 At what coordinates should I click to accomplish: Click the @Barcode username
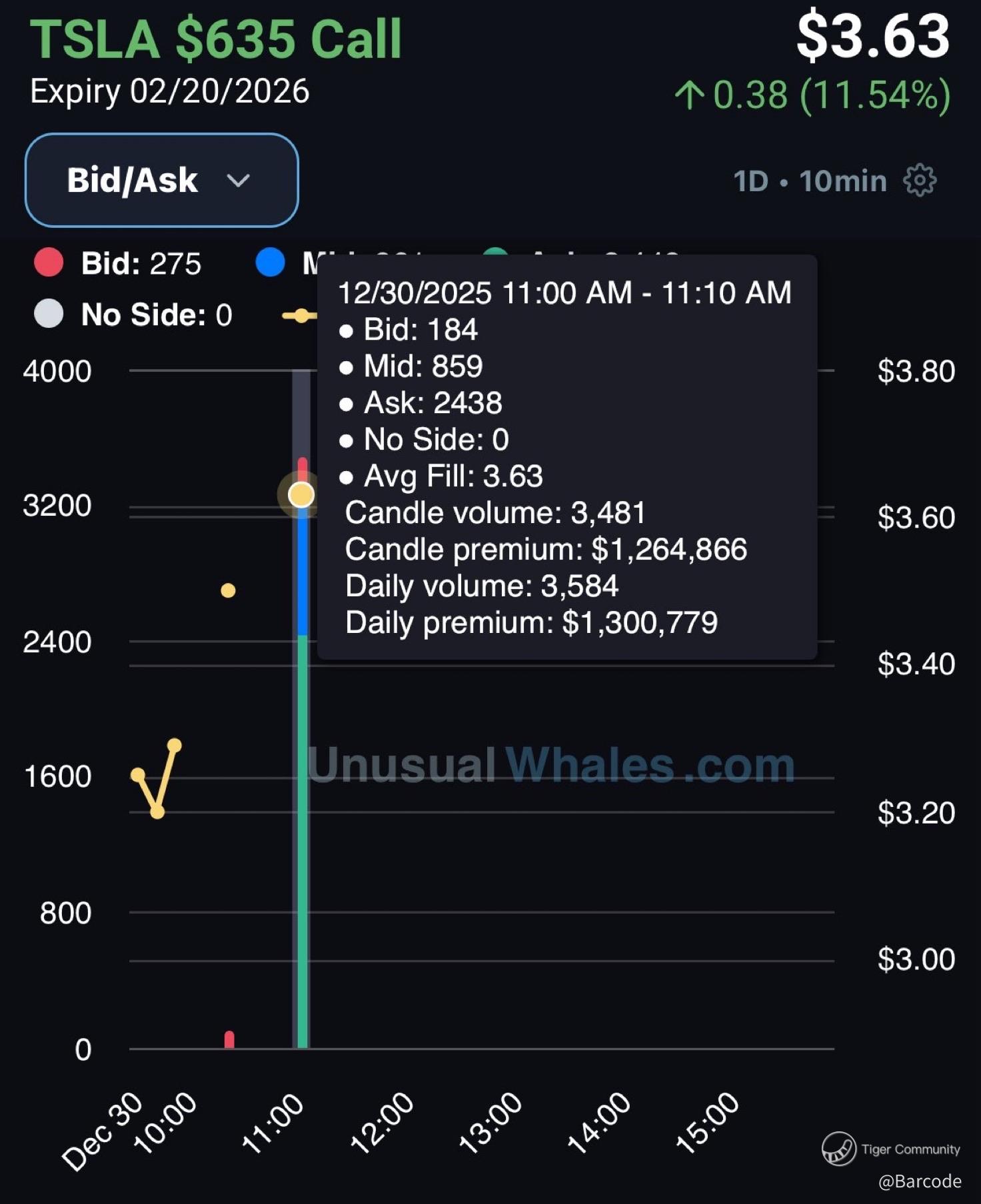(920, 1181)
